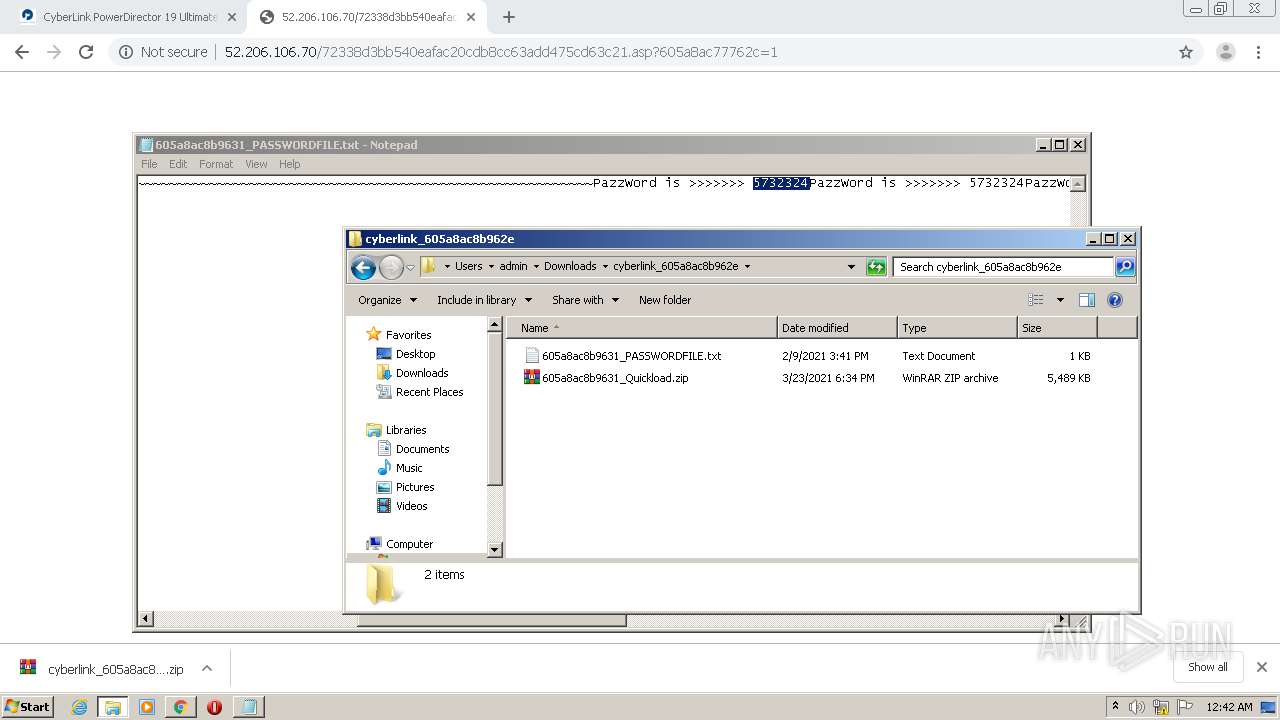Viewport: 1280px width, 720px height.
Task: Go back to previous page in Chrome
Action: click(22, 52)
